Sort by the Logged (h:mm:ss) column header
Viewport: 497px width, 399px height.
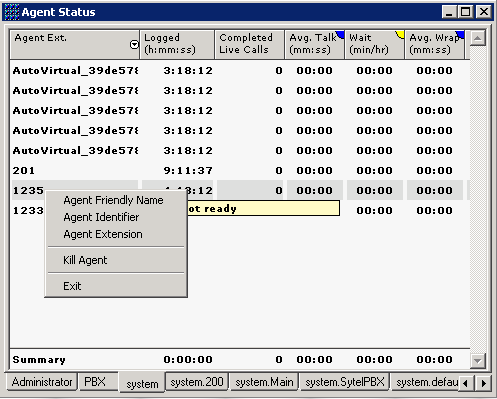click(177, 44)
